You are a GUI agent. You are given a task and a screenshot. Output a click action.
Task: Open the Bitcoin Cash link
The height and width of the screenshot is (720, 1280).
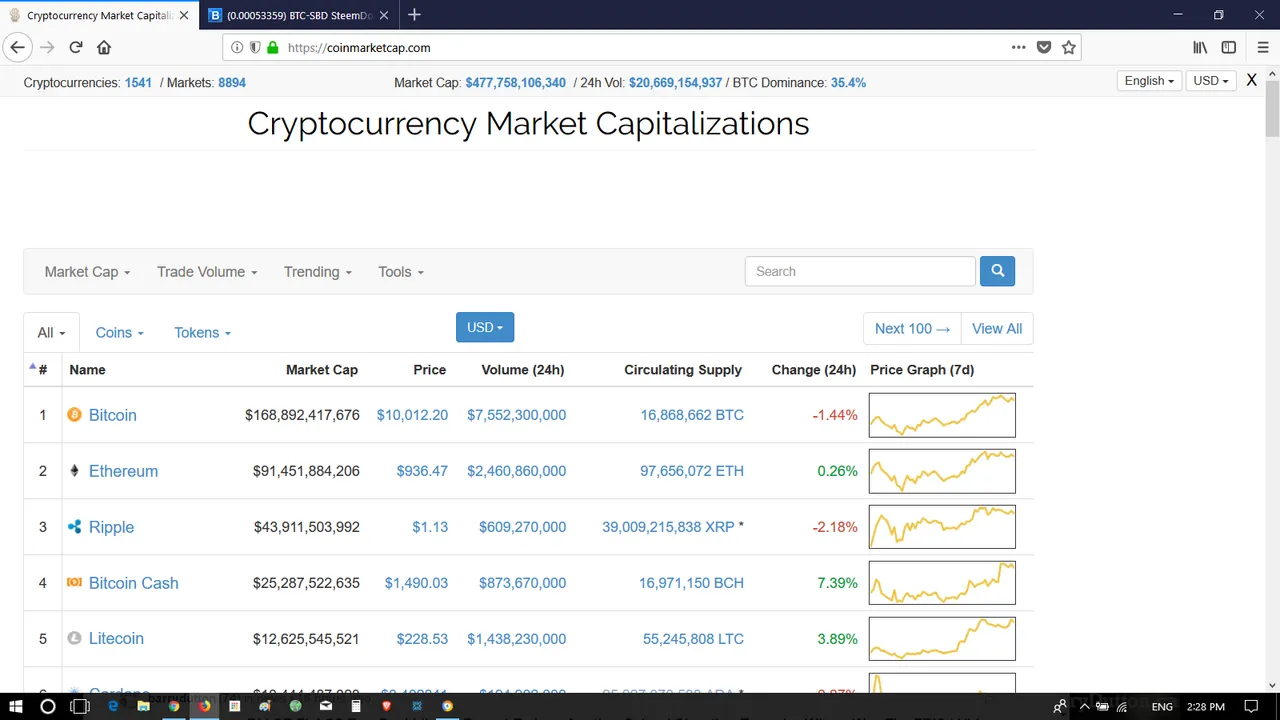click(x=134, y=583)
